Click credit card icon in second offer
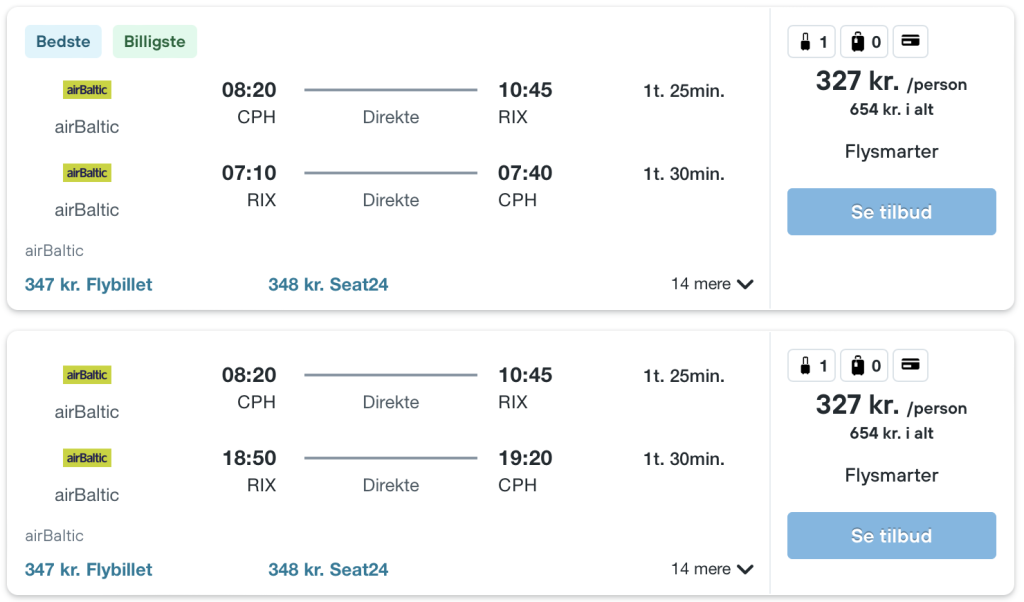The height and width of the screenshot is (602, 1024). pos(910,365)
